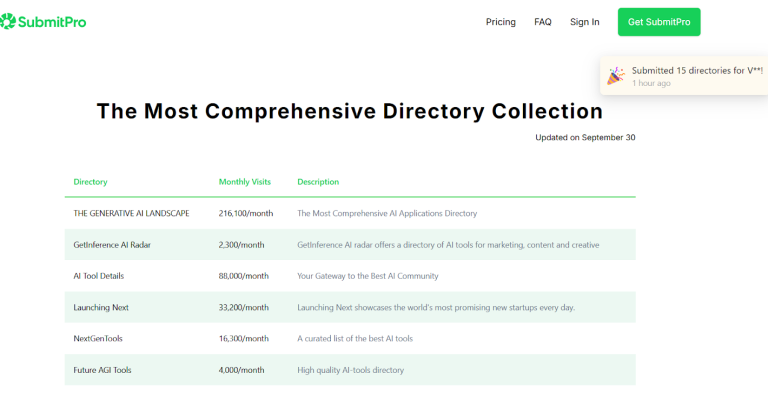Open the Pricing page
Viewport: 768px width, 393px height.
pyautogui.click(x=501, y=22)
